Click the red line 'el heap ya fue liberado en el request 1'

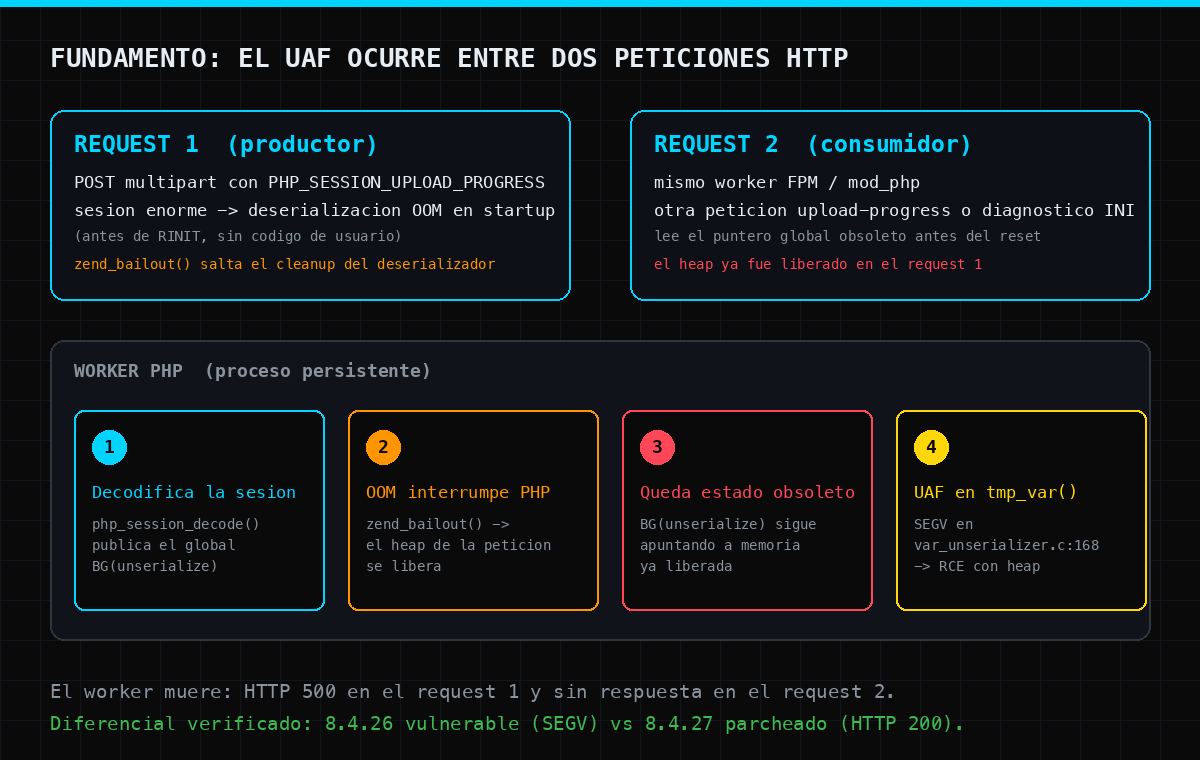point(818,265)
